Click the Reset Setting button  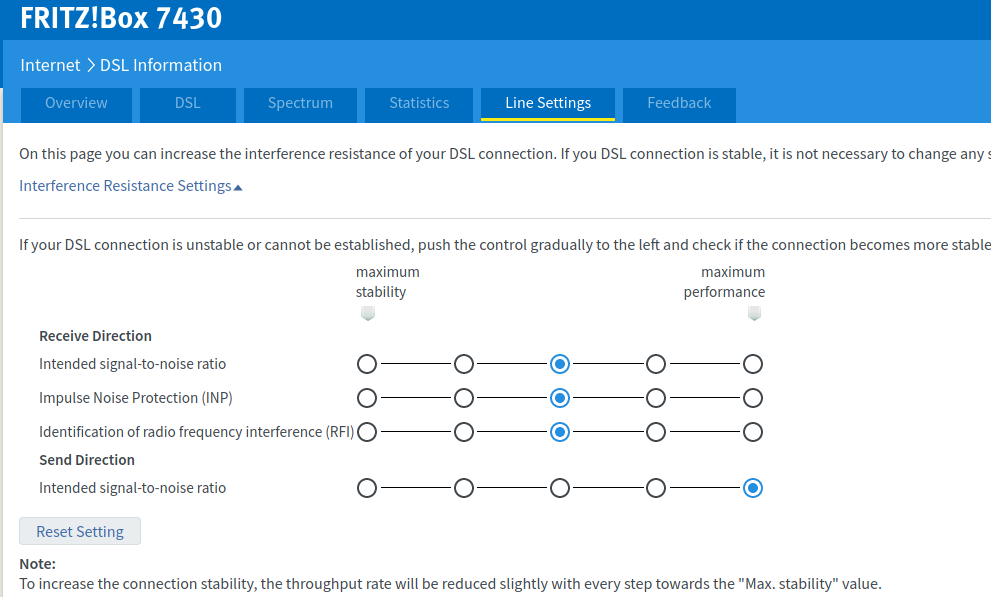[80, 531]
